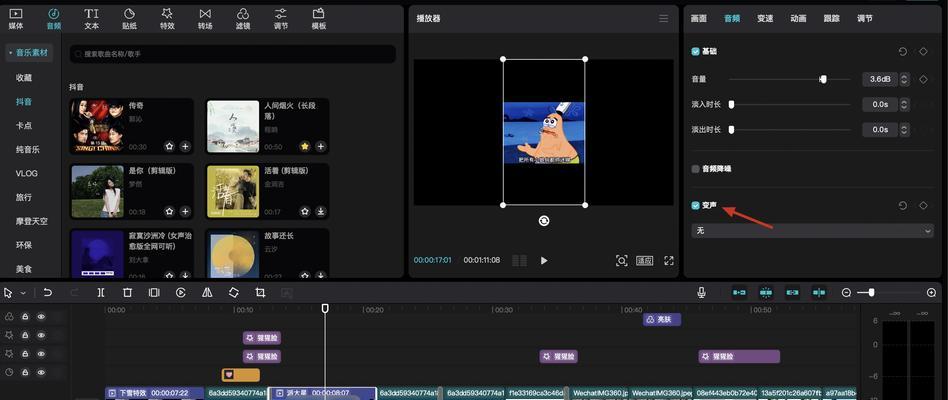Click the rotate tool in the timeline toolbar
948x400 pixels.
click(234, 292)
